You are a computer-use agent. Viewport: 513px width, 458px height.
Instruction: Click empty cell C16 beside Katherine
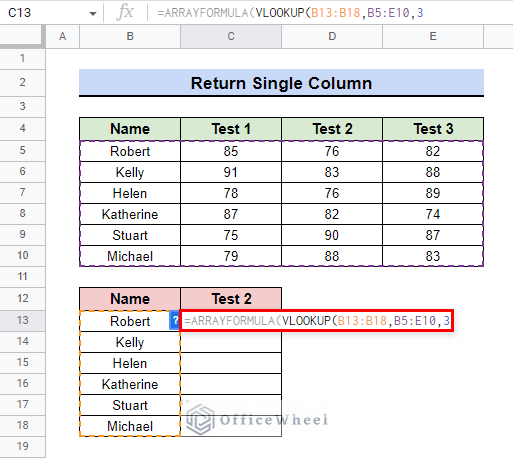pos(231,384)
